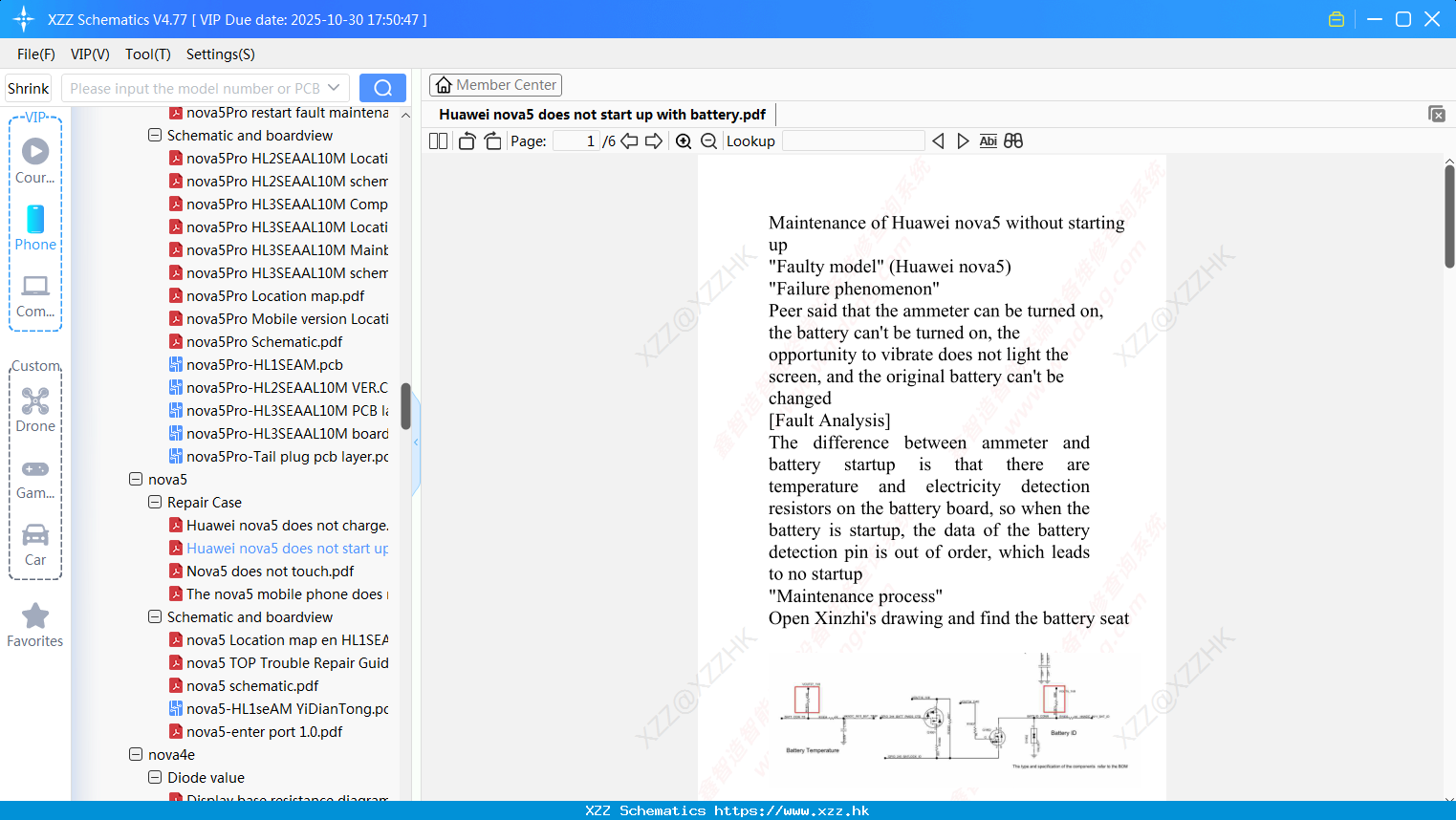This screenshot has height=820, width=1456.
Task: Select the Computer category icon
Action: click(x=35, y=295)
